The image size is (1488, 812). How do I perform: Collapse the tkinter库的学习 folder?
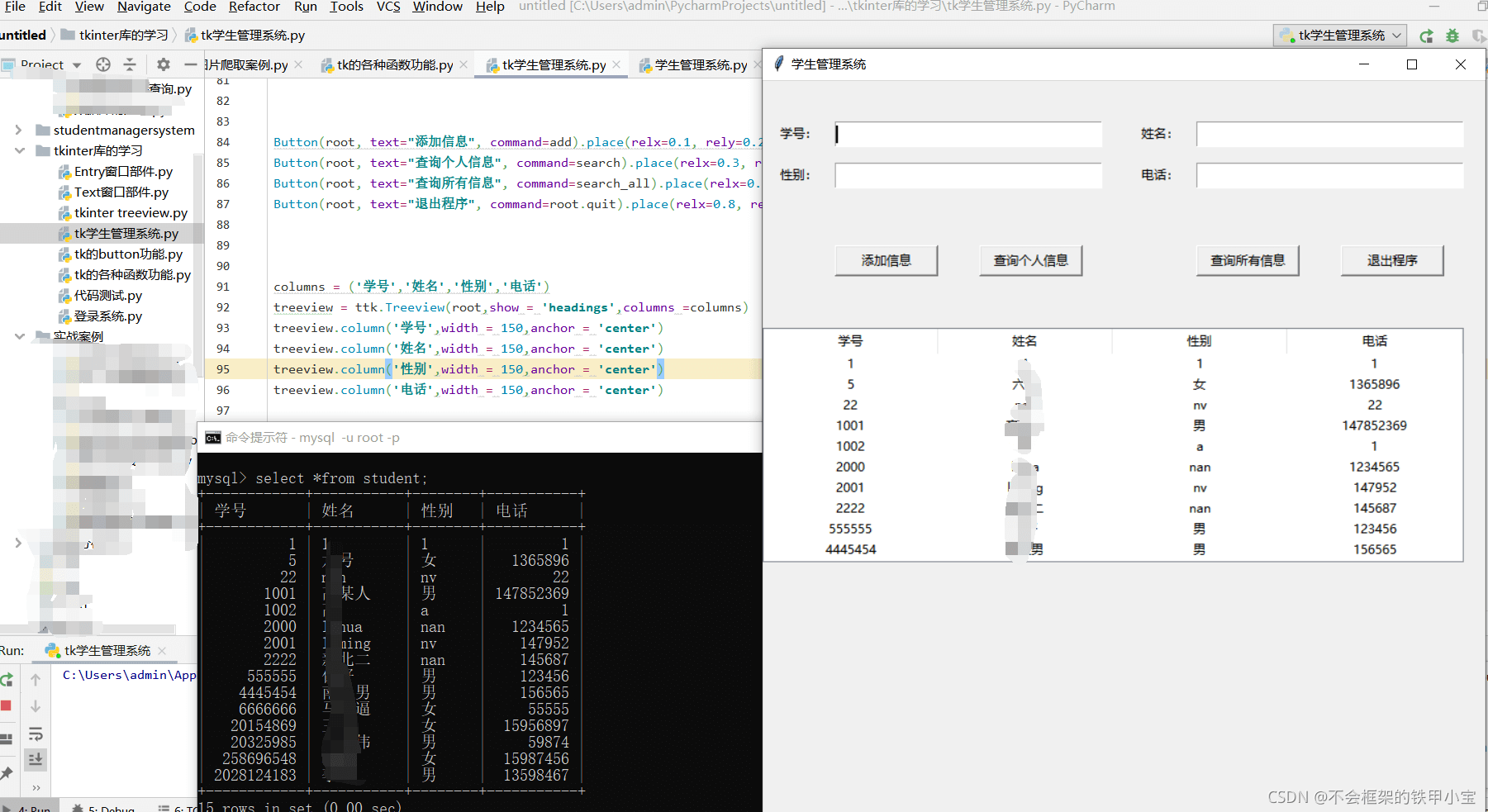19,150
